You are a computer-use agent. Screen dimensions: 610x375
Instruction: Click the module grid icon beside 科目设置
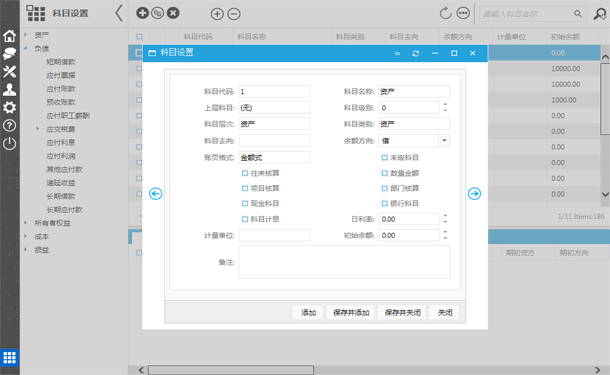coord(36,13)
